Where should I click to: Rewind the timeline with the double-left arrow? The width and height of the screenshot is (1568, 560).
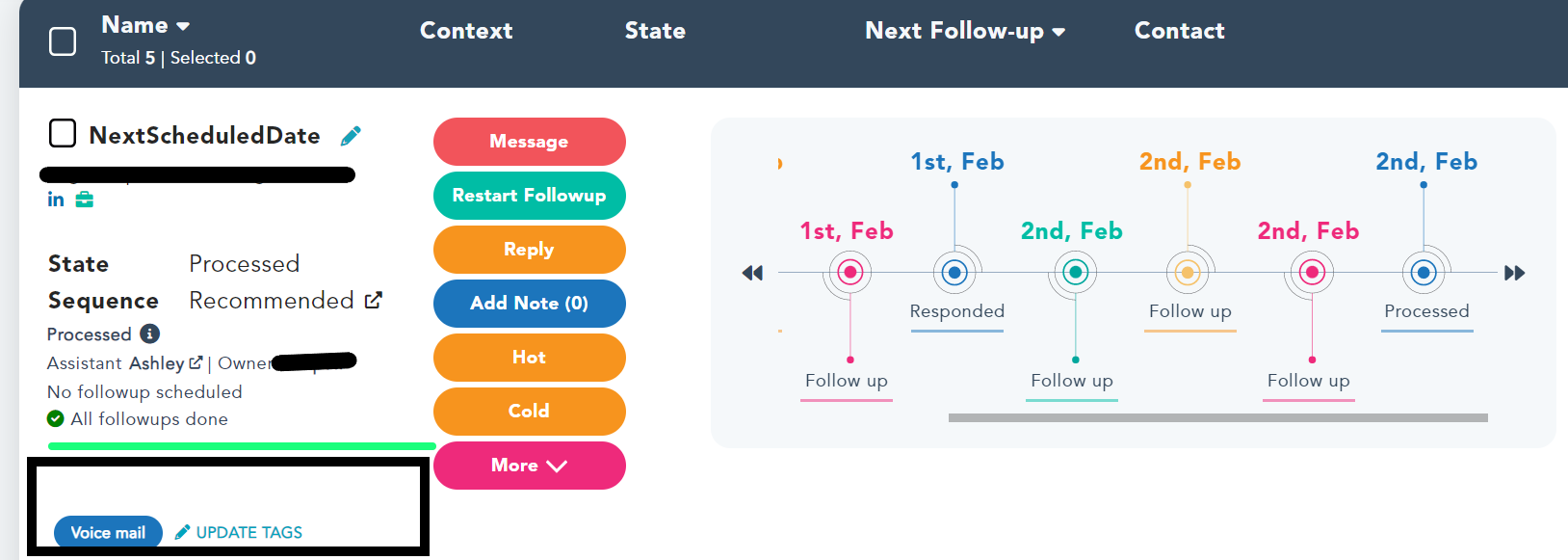click(752, 273)
